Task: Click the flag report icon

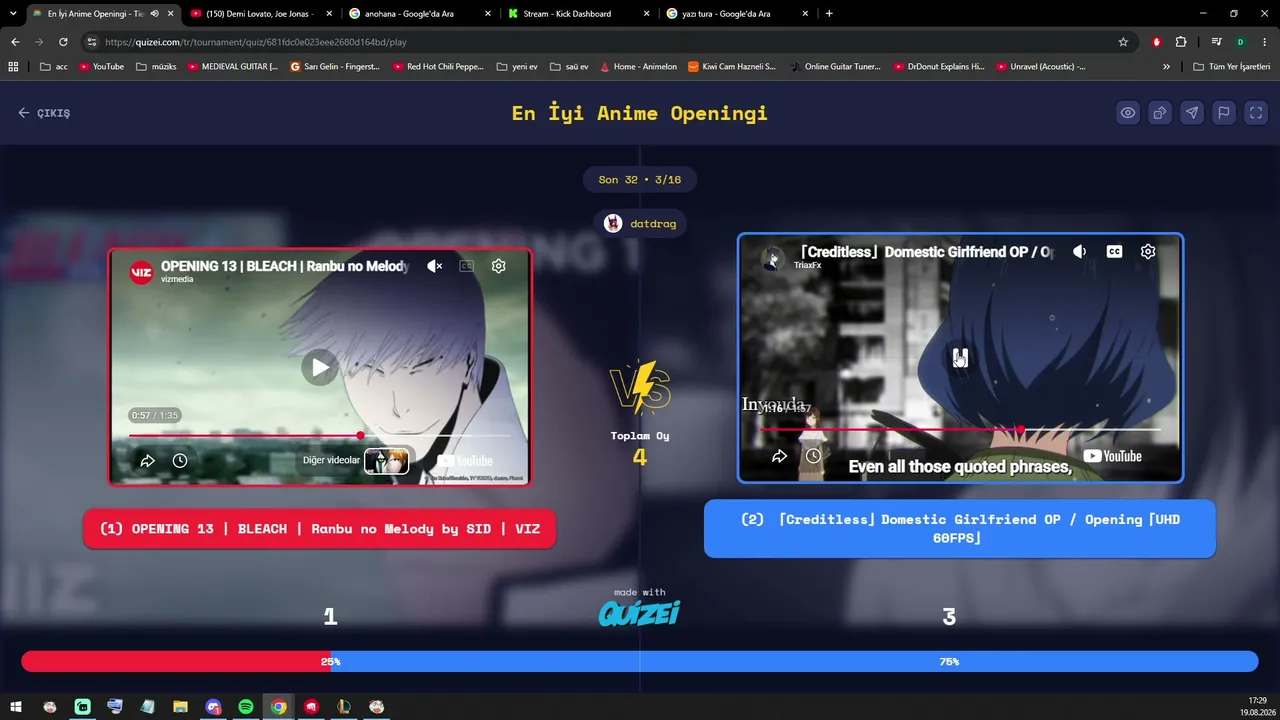Action: [x=1224, y=113]
